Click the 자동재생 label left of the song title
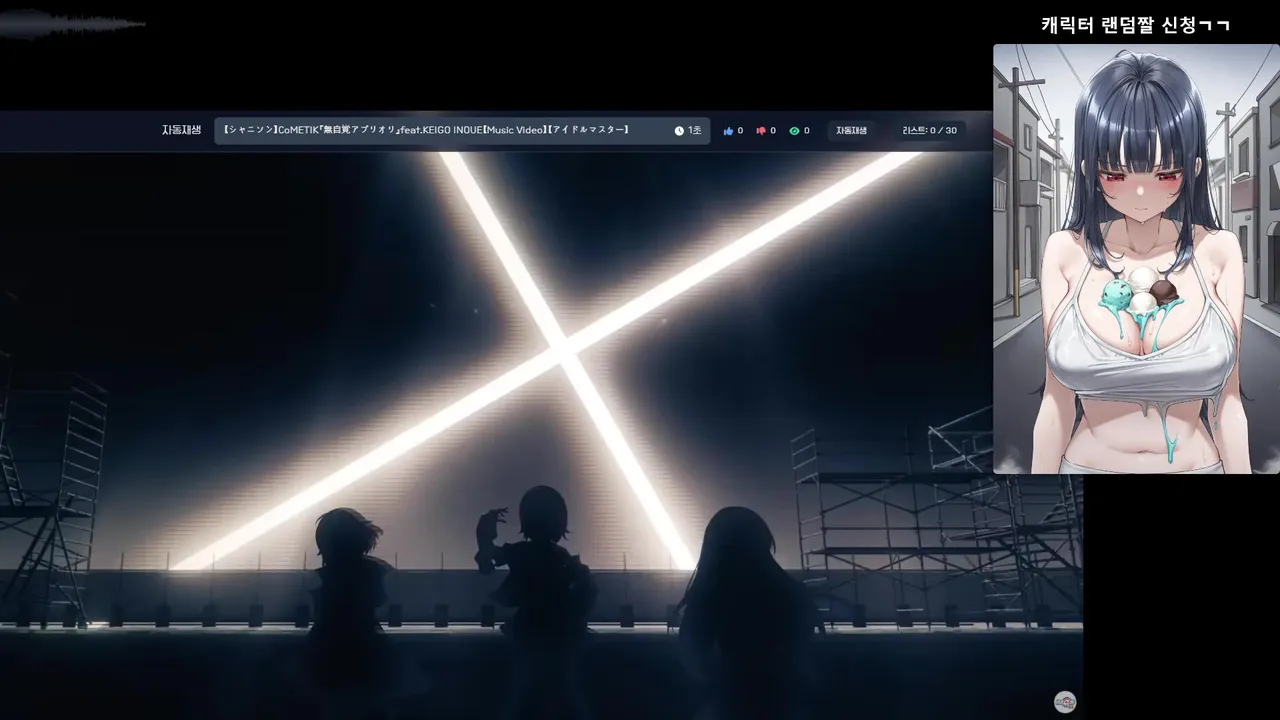 (x=181, y=130)
